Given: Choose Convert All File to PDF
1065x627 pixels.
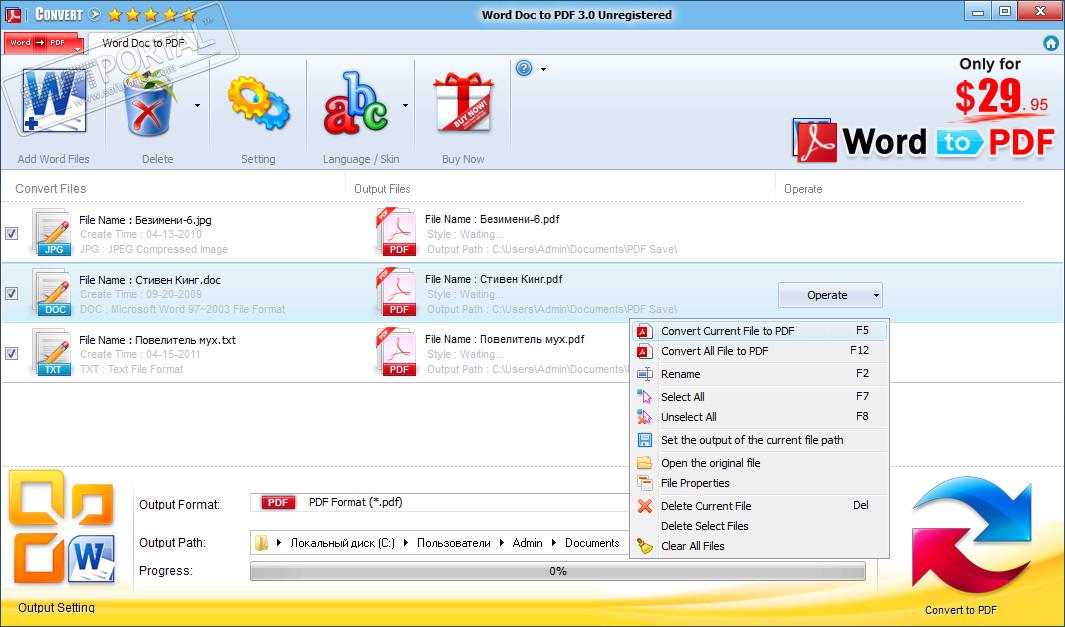Looking at the screenshot, I should point(759,351).
